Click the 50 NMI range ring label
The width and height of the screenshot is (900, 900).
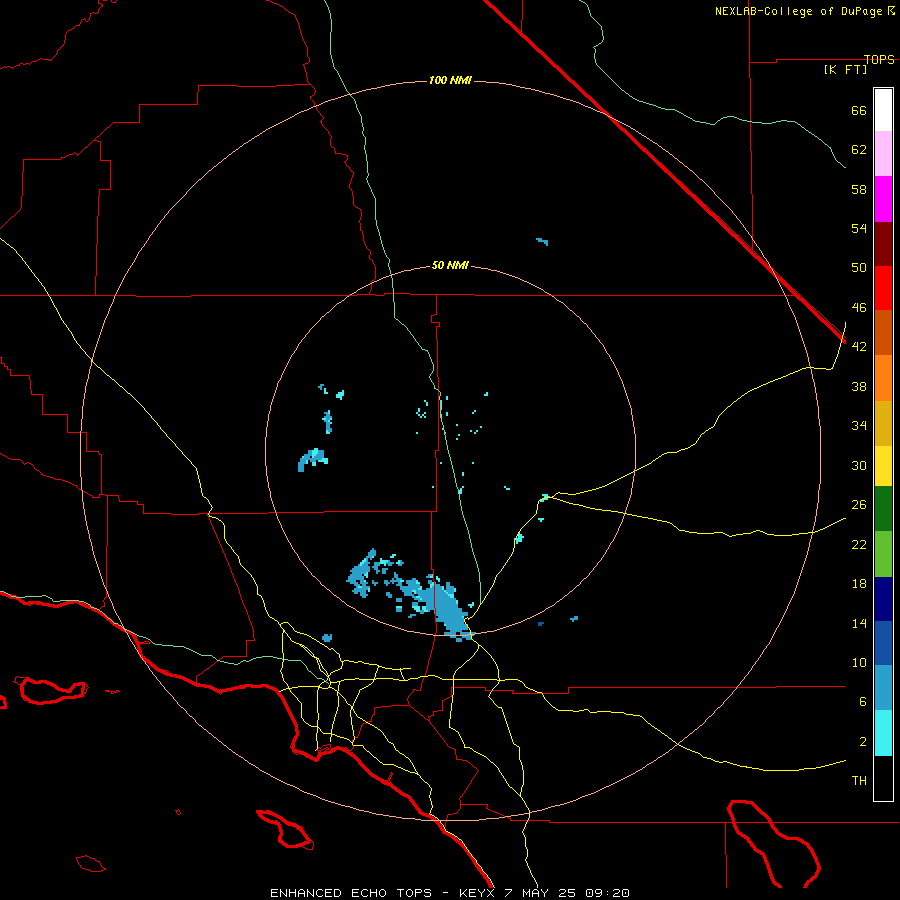450,265
